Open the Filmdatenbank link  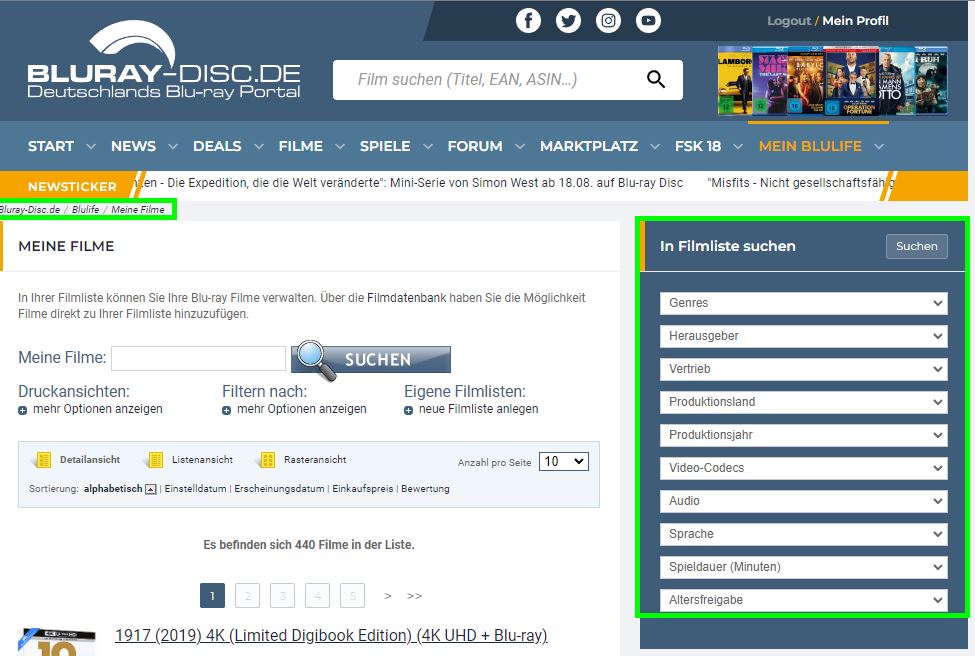[x=407, y=298]
